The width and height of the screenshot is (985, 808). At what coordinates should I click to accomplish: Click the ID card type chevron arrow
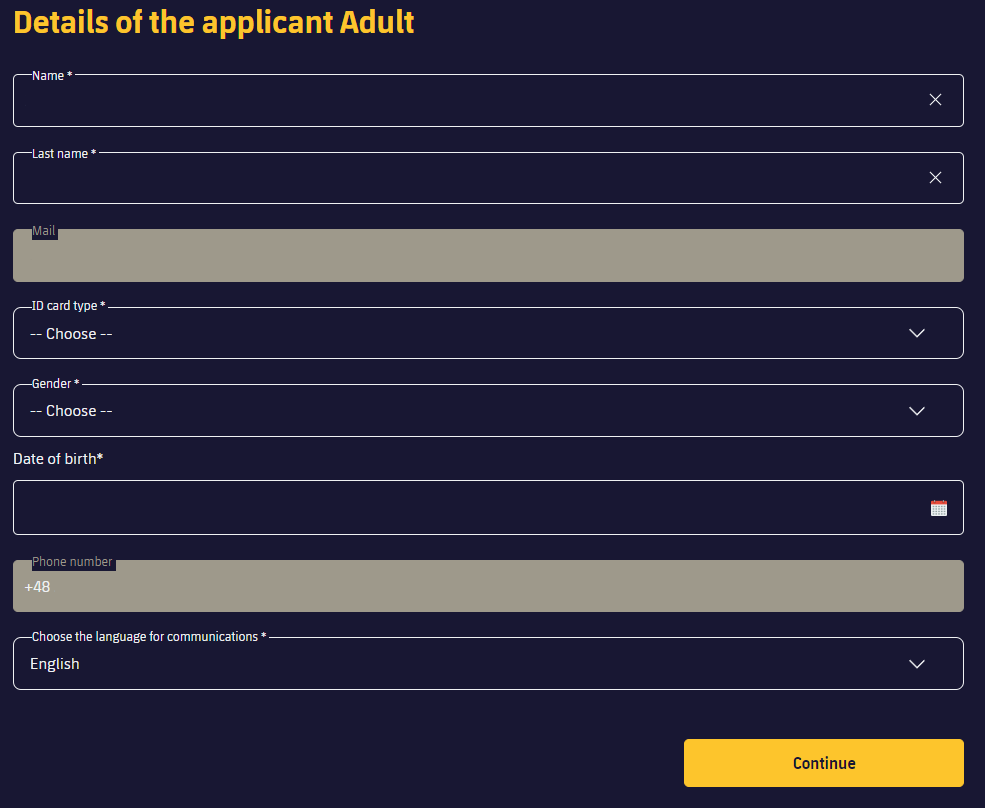pos(917,333)
